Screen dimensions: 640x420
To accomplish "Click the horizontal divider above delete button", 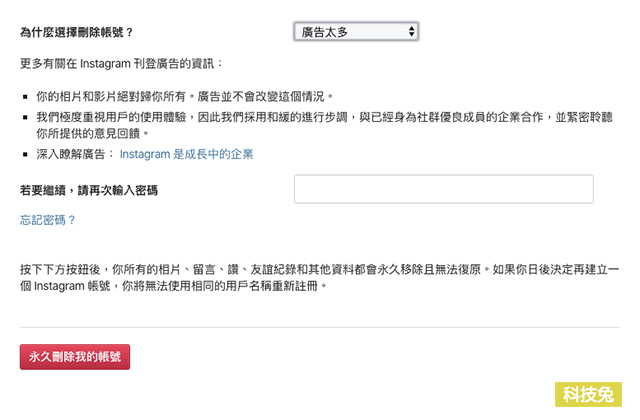I will click(x=320, y=327).
